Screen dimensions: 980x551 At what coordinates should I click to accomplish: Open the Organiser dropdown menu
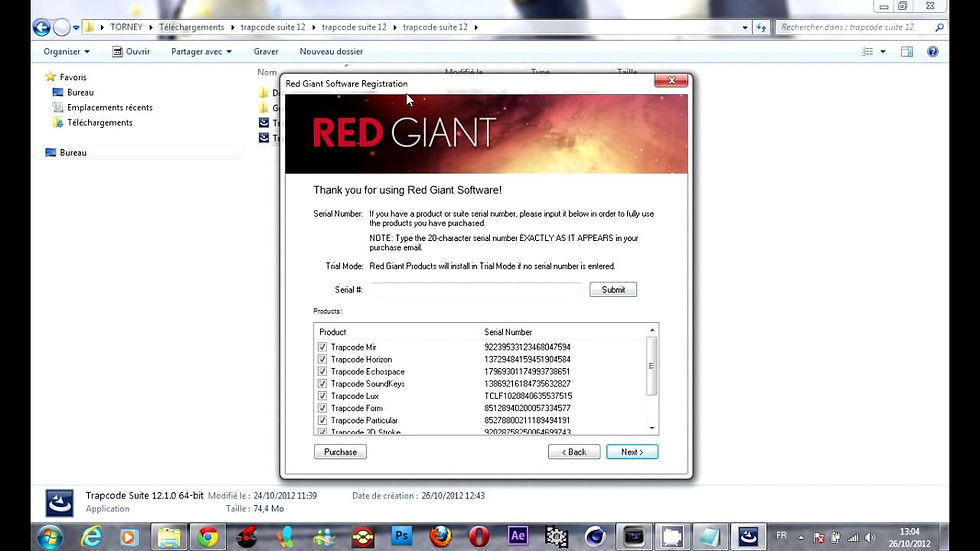click(66, 52)
